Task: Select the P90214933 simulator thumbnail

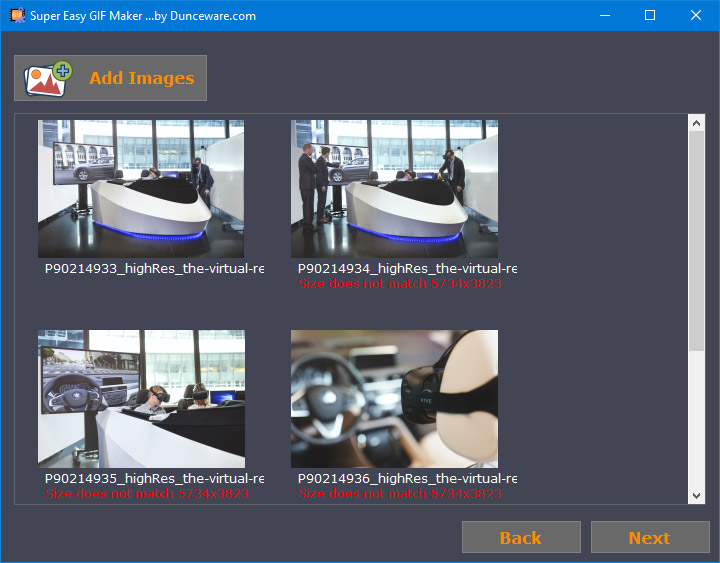Action: (141, 189)
